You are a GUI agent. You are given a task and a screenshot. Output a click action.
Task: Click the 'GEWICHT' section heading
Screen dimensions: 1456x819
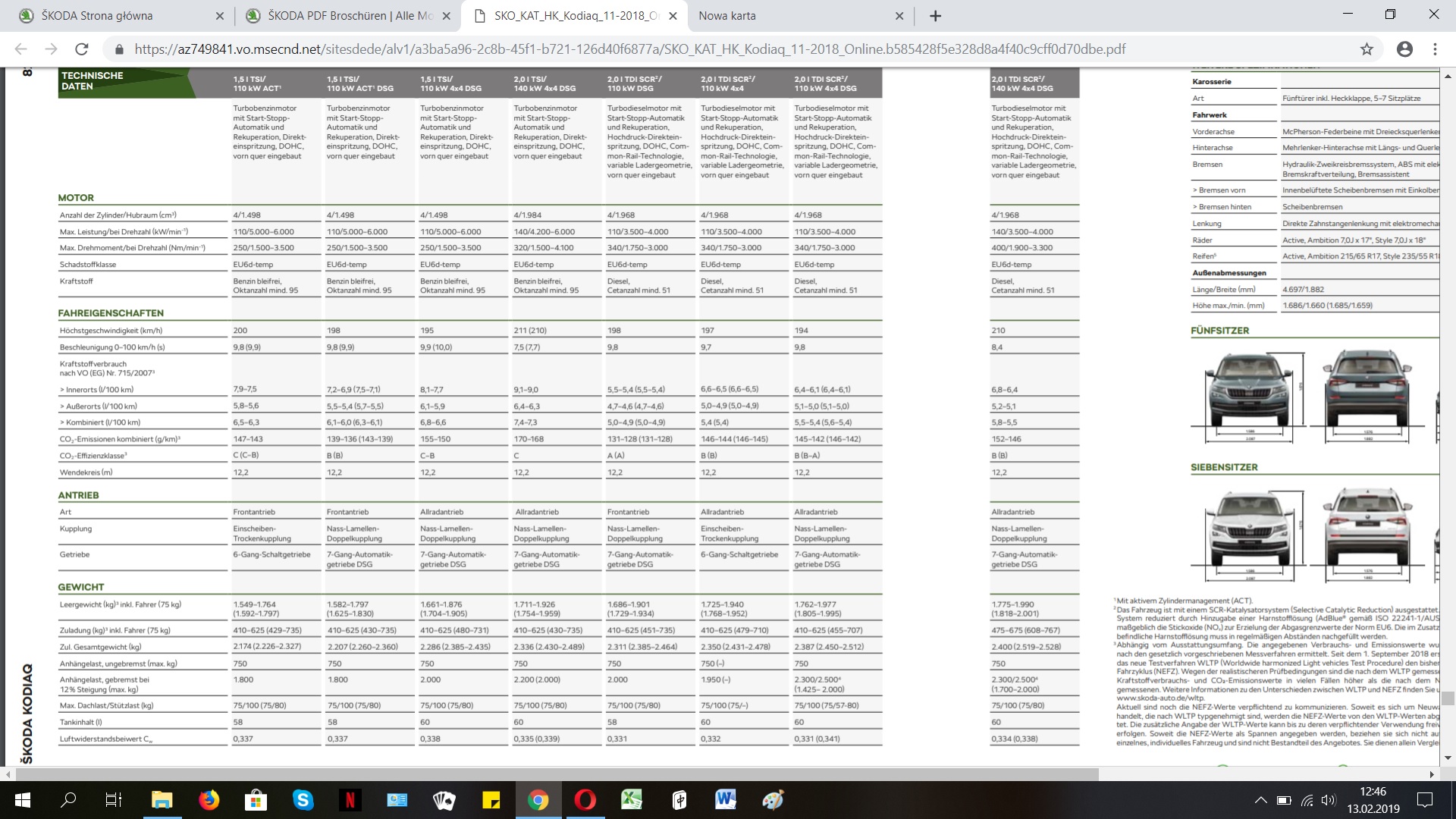81,587
